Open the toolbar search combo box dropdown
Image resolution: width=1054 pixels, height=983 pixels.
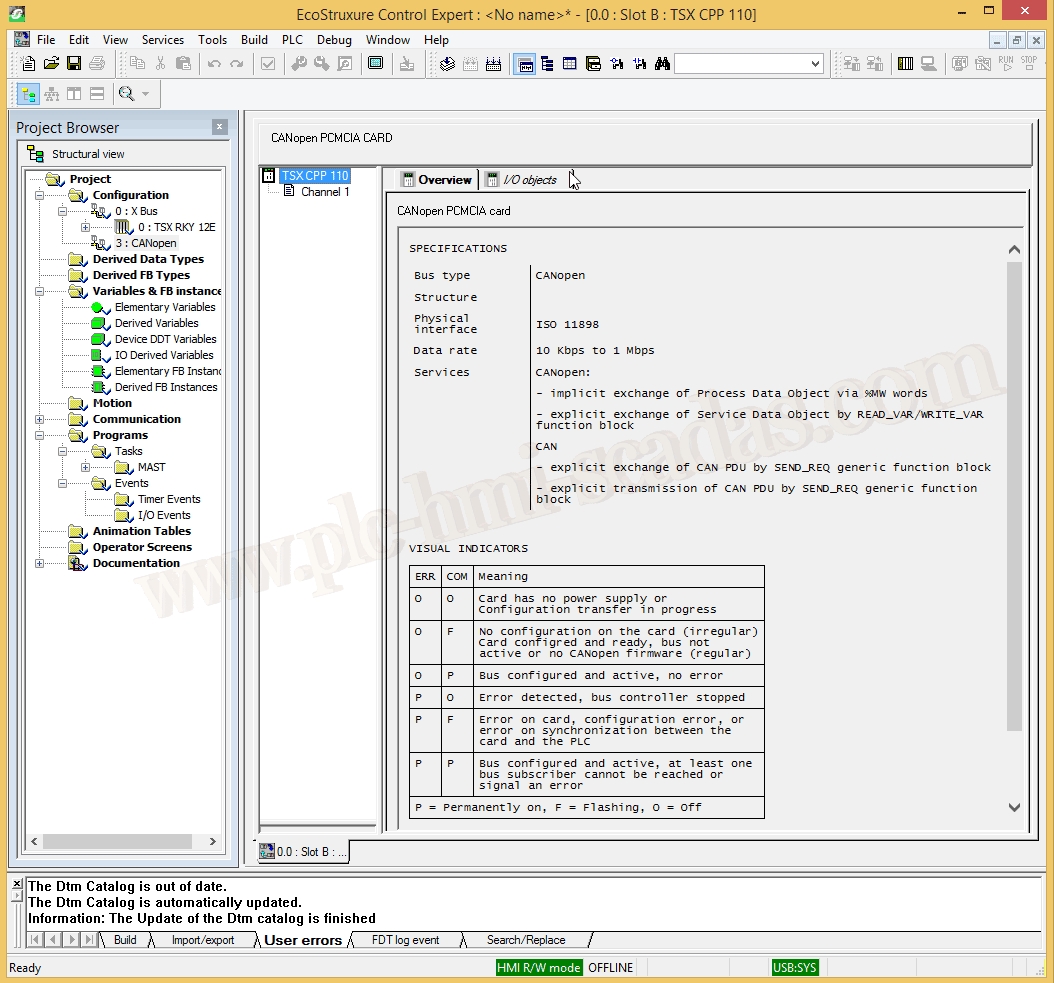(x=815, y=64)
